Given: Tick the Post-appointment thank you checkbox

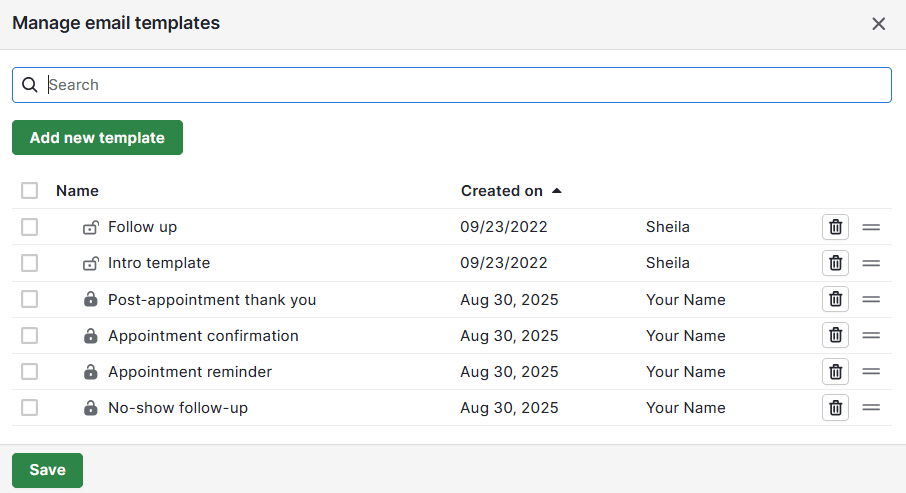Looking at the screenshot, I should tap(29, 299).
